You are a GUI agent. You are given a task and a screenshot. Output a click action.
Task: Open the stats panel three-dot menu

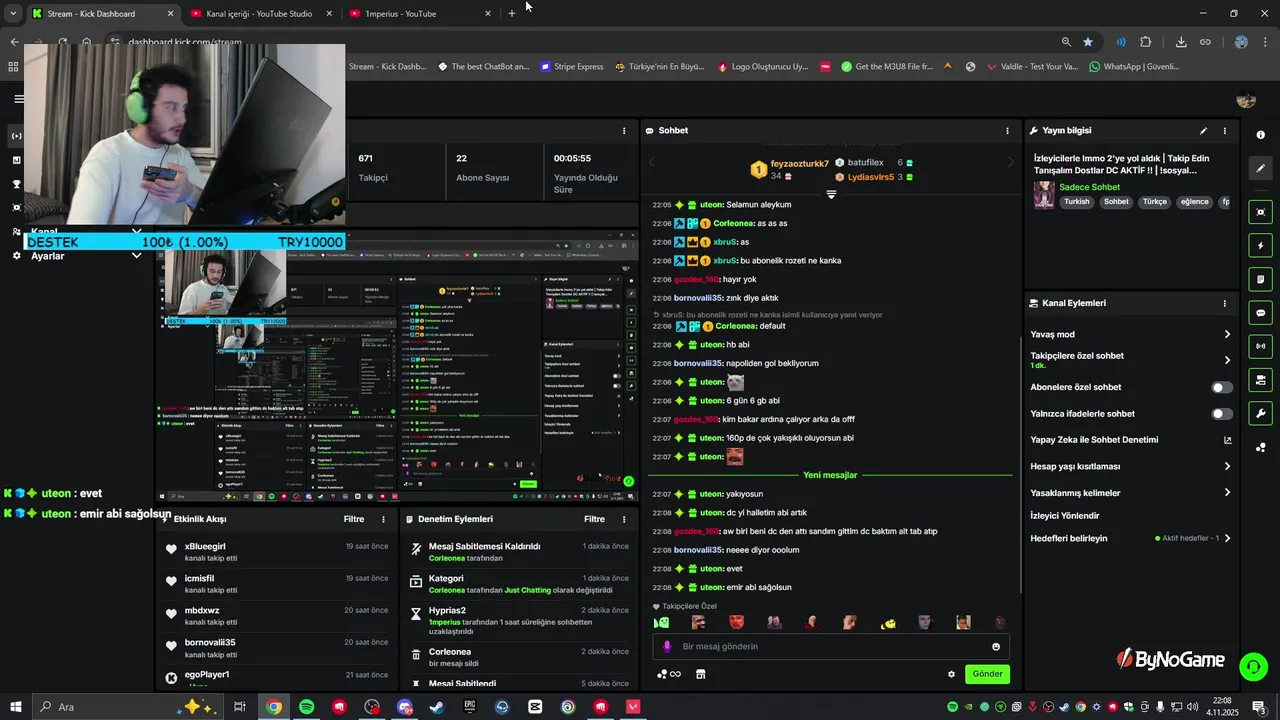624,131
